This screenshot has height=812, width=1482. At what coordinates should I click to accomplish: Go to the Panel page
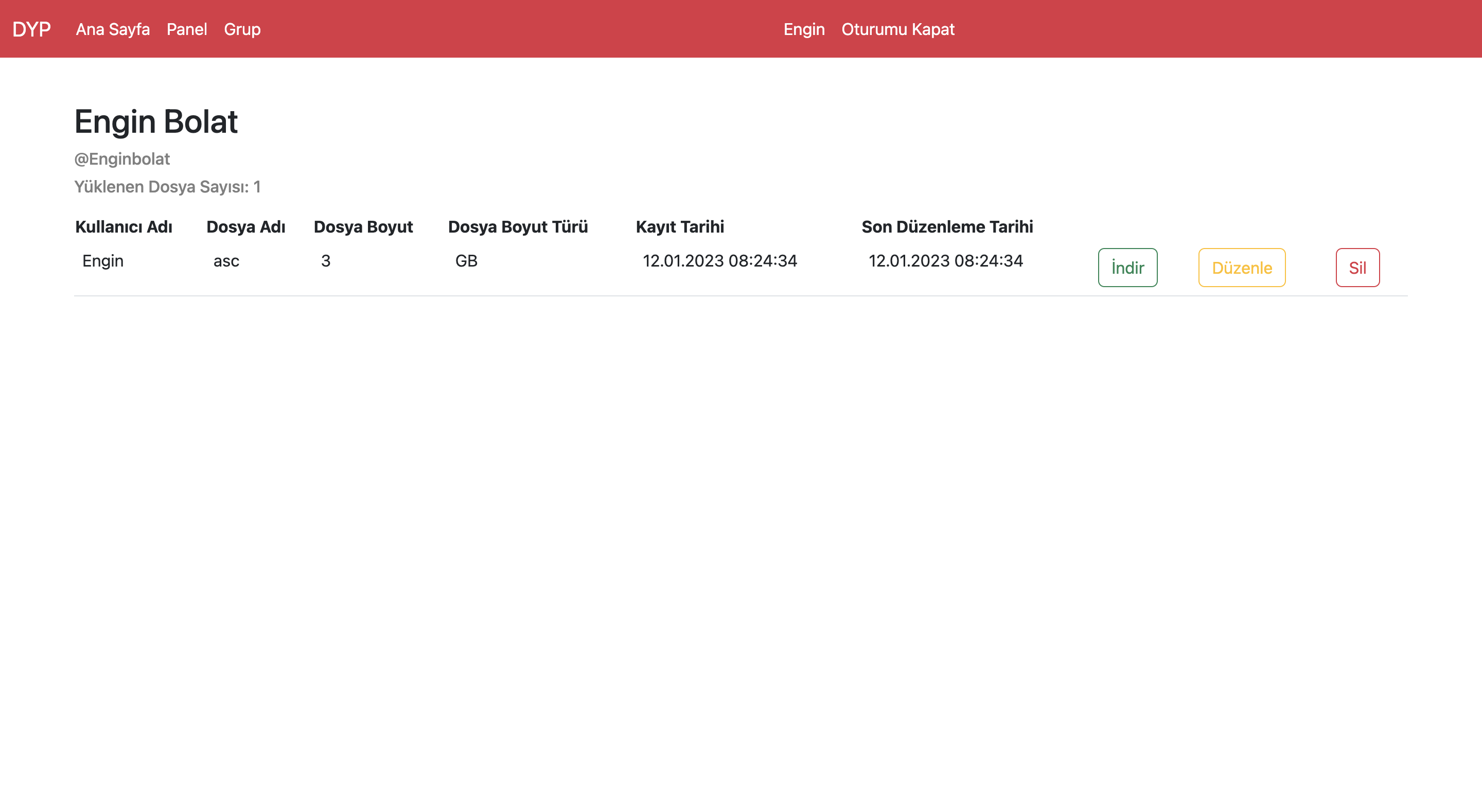[186, 29]
